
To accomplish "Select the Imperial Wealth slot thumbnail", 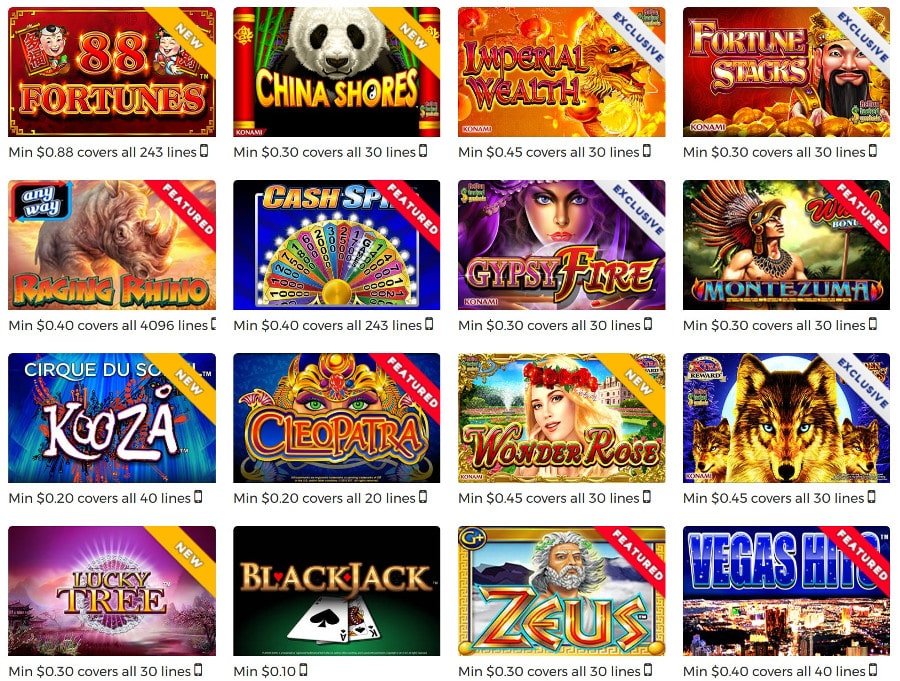I will (561, 72).
